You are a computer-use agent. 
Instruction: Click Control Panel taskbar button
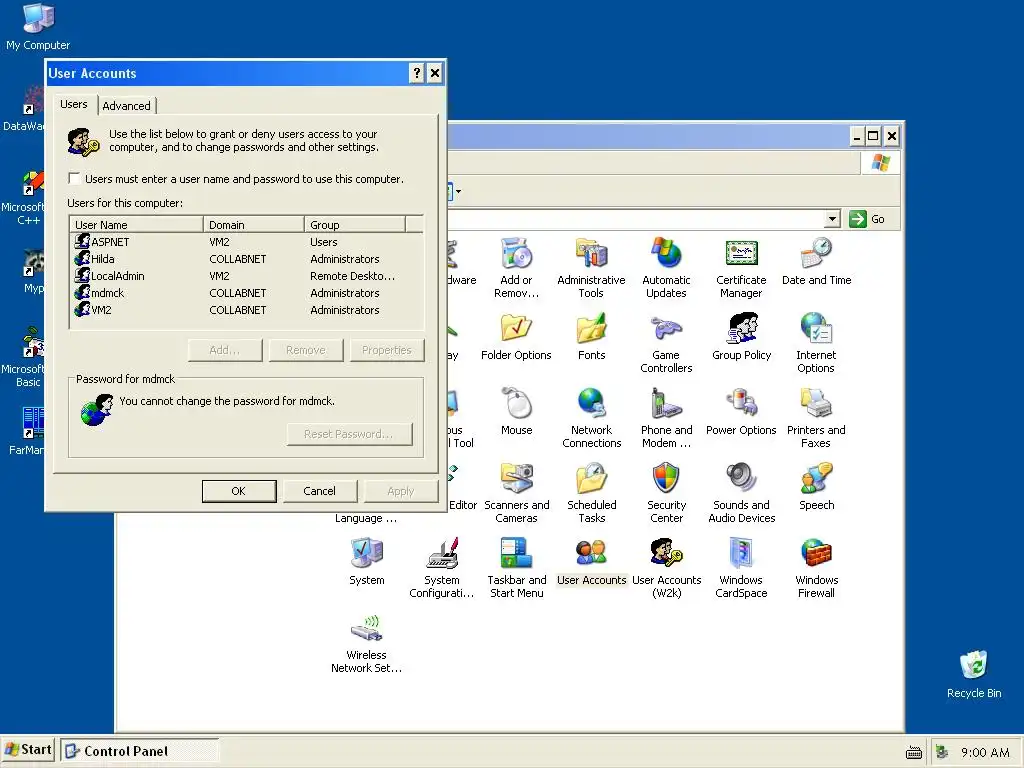[140, 751]
